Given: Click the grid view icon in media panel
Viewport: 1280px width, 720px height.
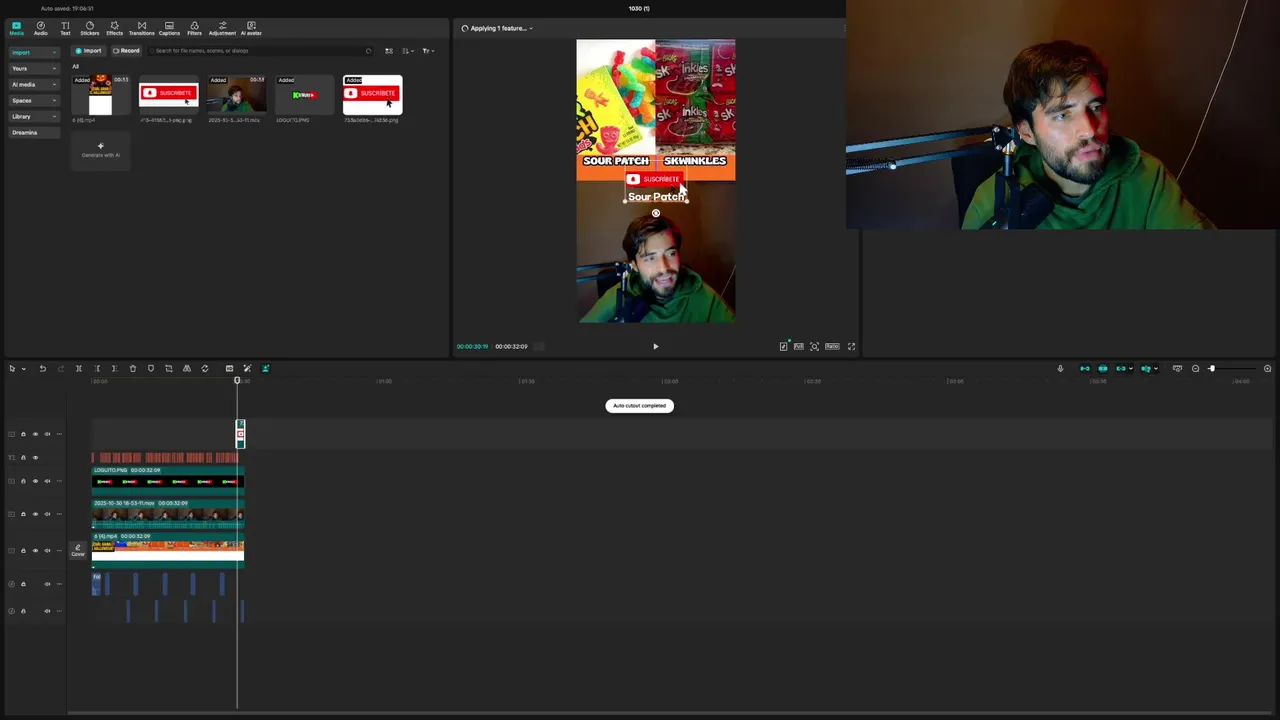Looking at the screenshot, I should pyautogui.click(x=389, y=51).
